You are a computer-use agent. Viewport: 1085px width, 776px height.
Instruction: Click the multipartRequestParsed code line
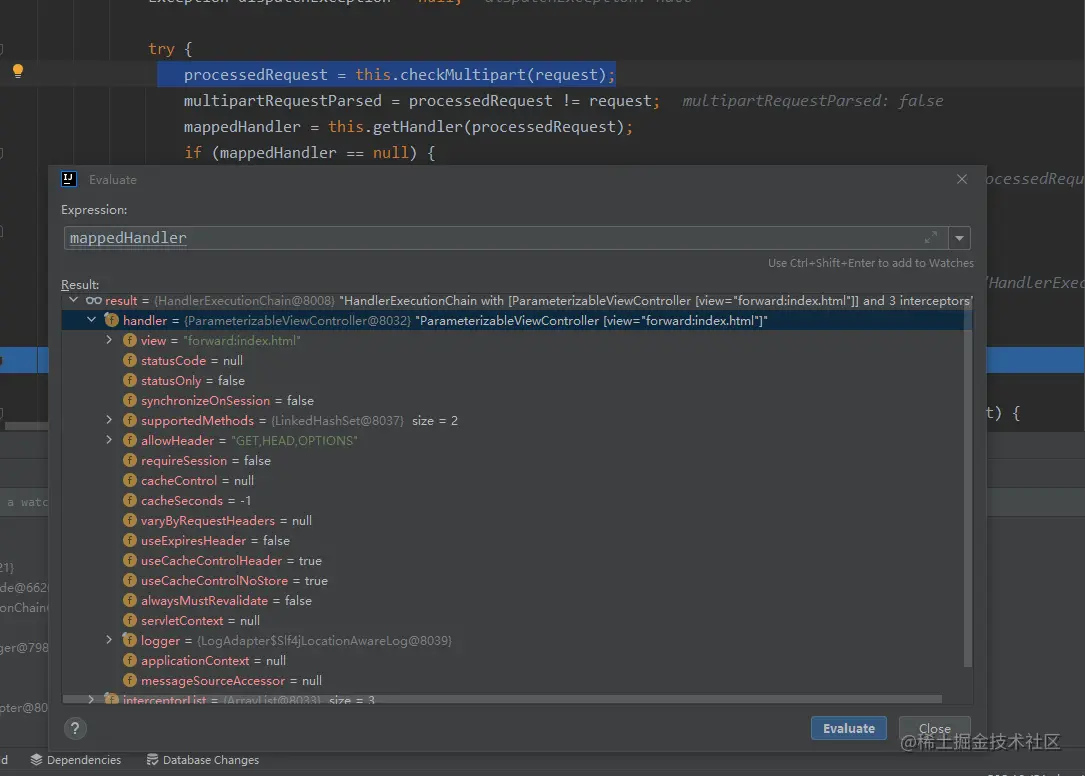click(421, 101)
